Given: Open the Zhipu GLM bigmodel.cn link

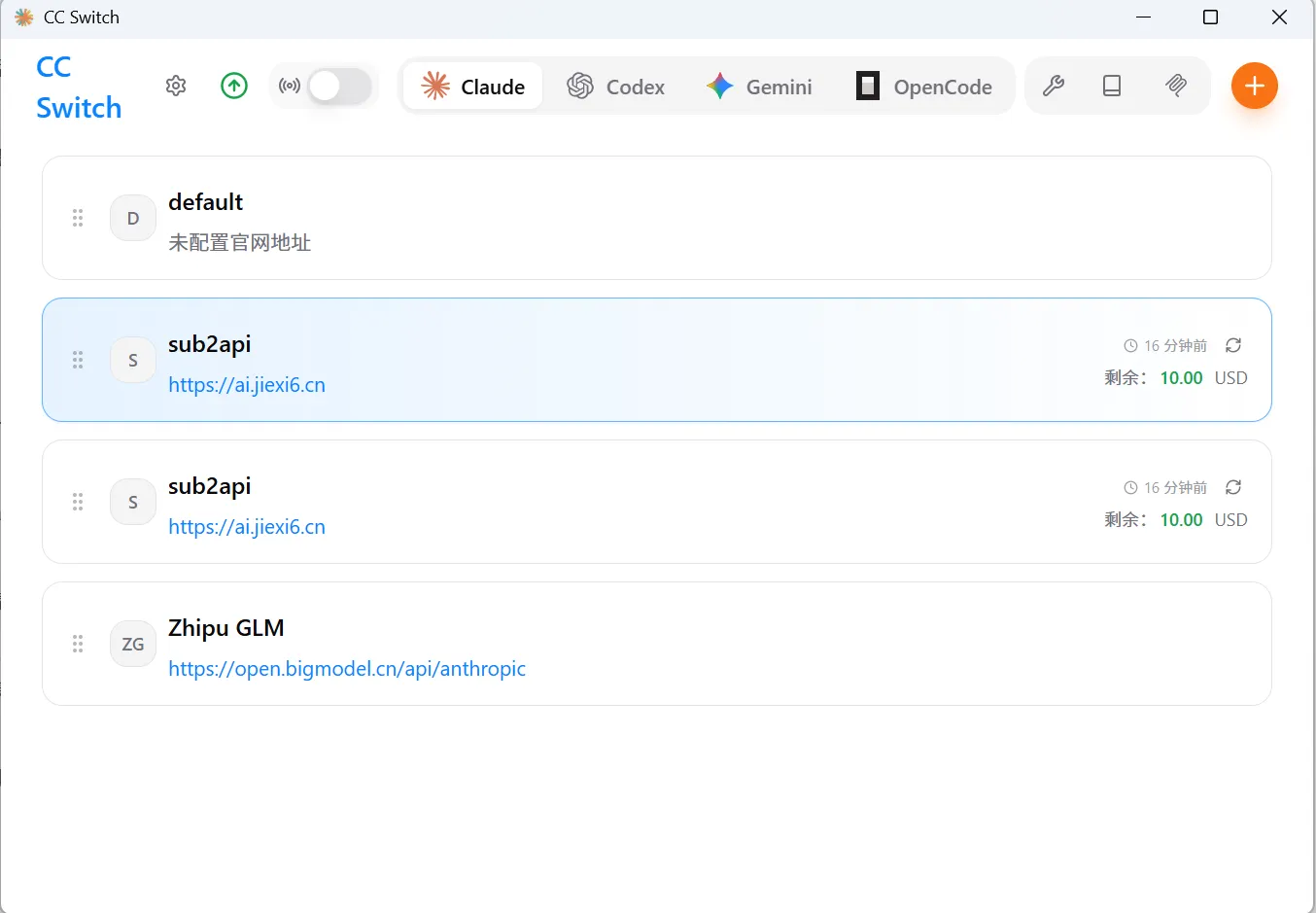Looking at the screenshot, I should 347,669.
